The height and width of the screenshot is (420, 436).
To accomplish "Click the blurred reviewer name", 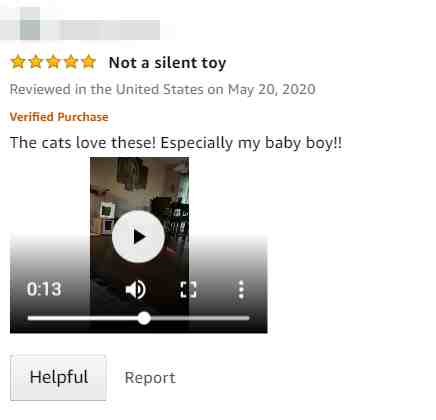I will click(x=102, y=30).
